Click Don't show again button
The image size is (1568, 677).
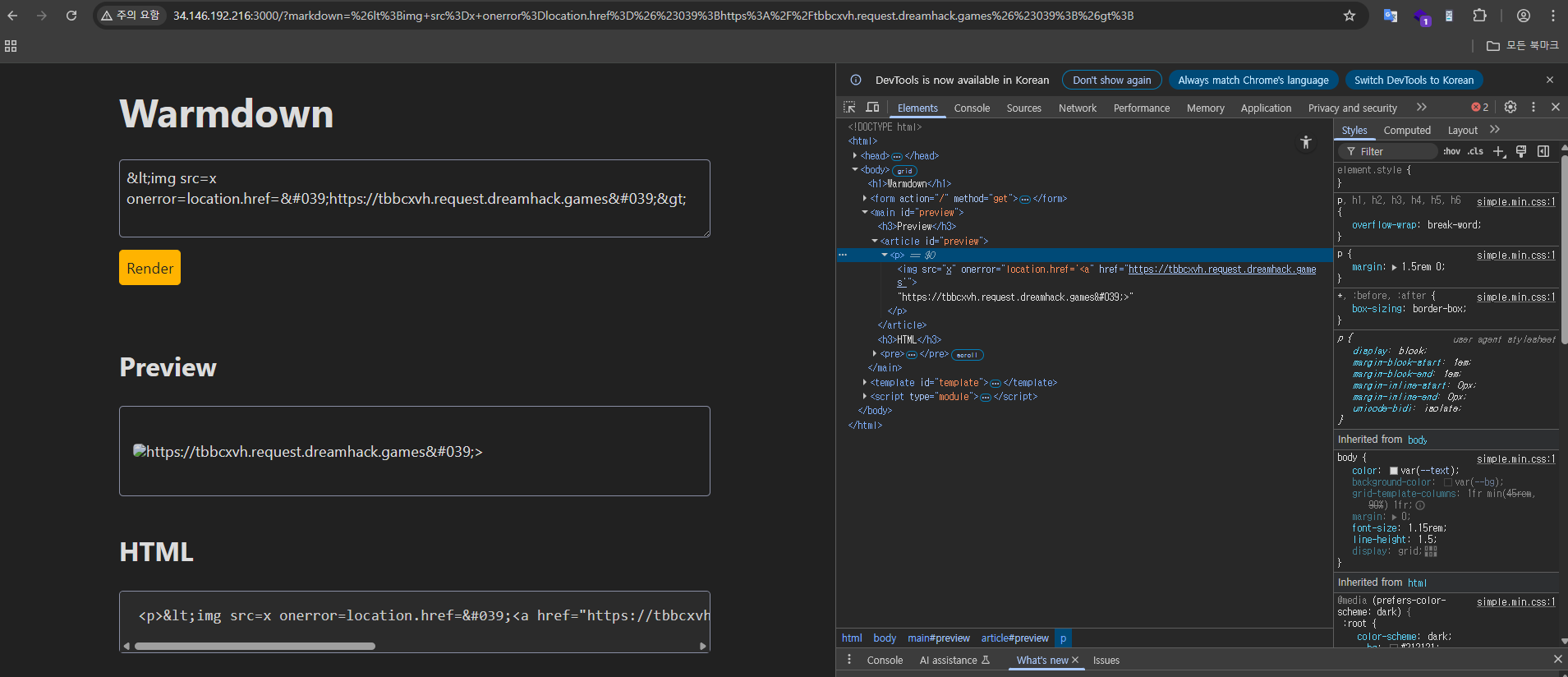1111,80
